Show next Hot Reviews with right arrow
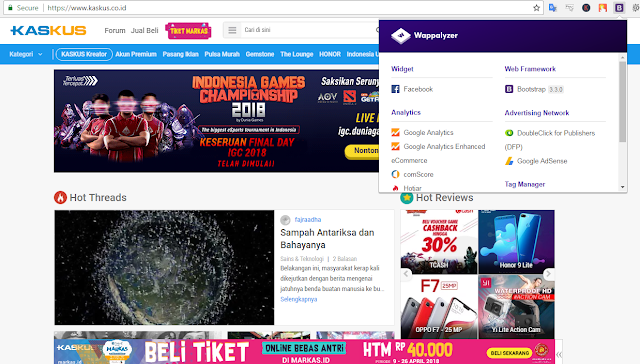 point(549,274)
